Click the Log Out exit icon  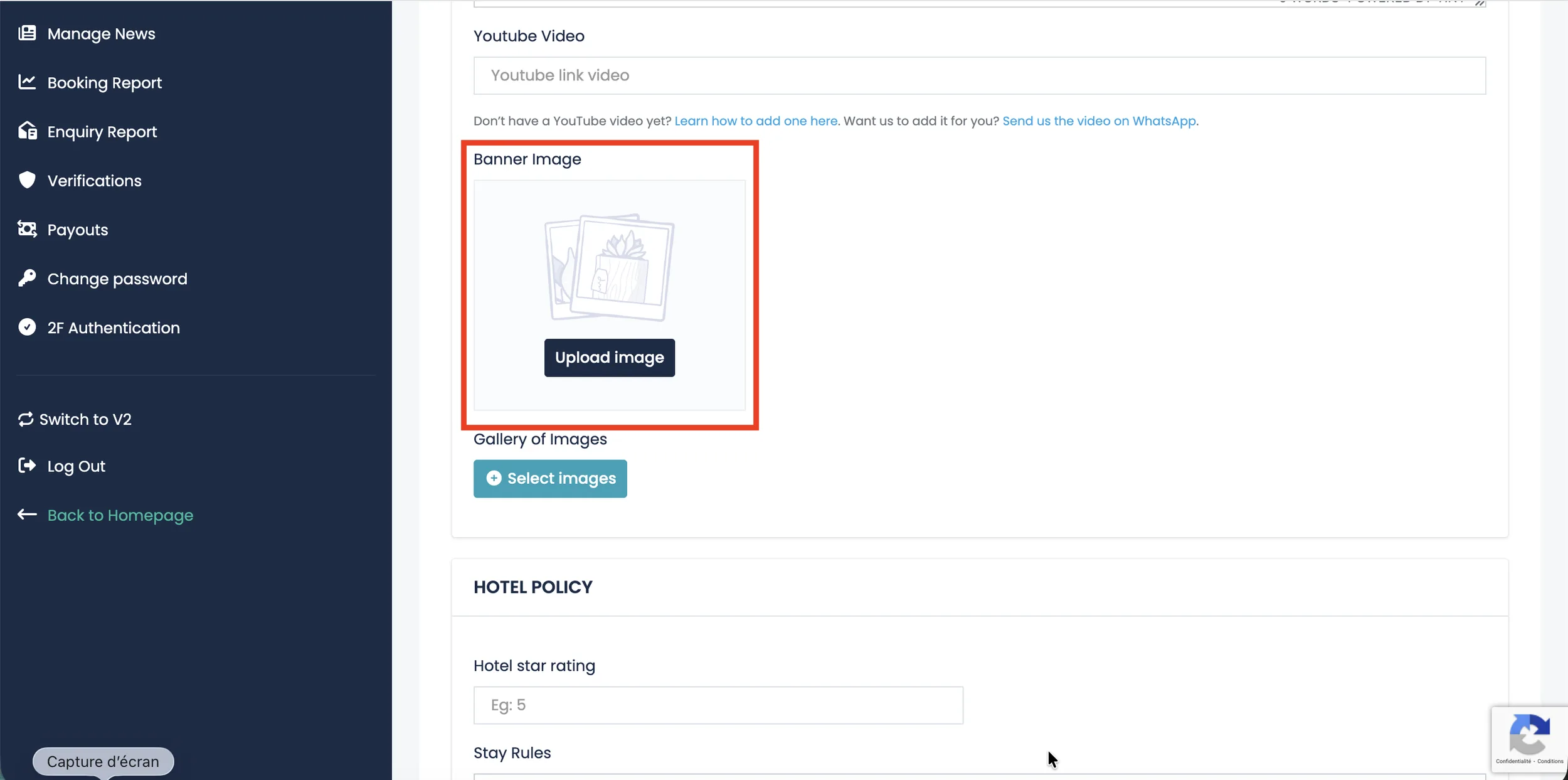[x=27, y=466]
